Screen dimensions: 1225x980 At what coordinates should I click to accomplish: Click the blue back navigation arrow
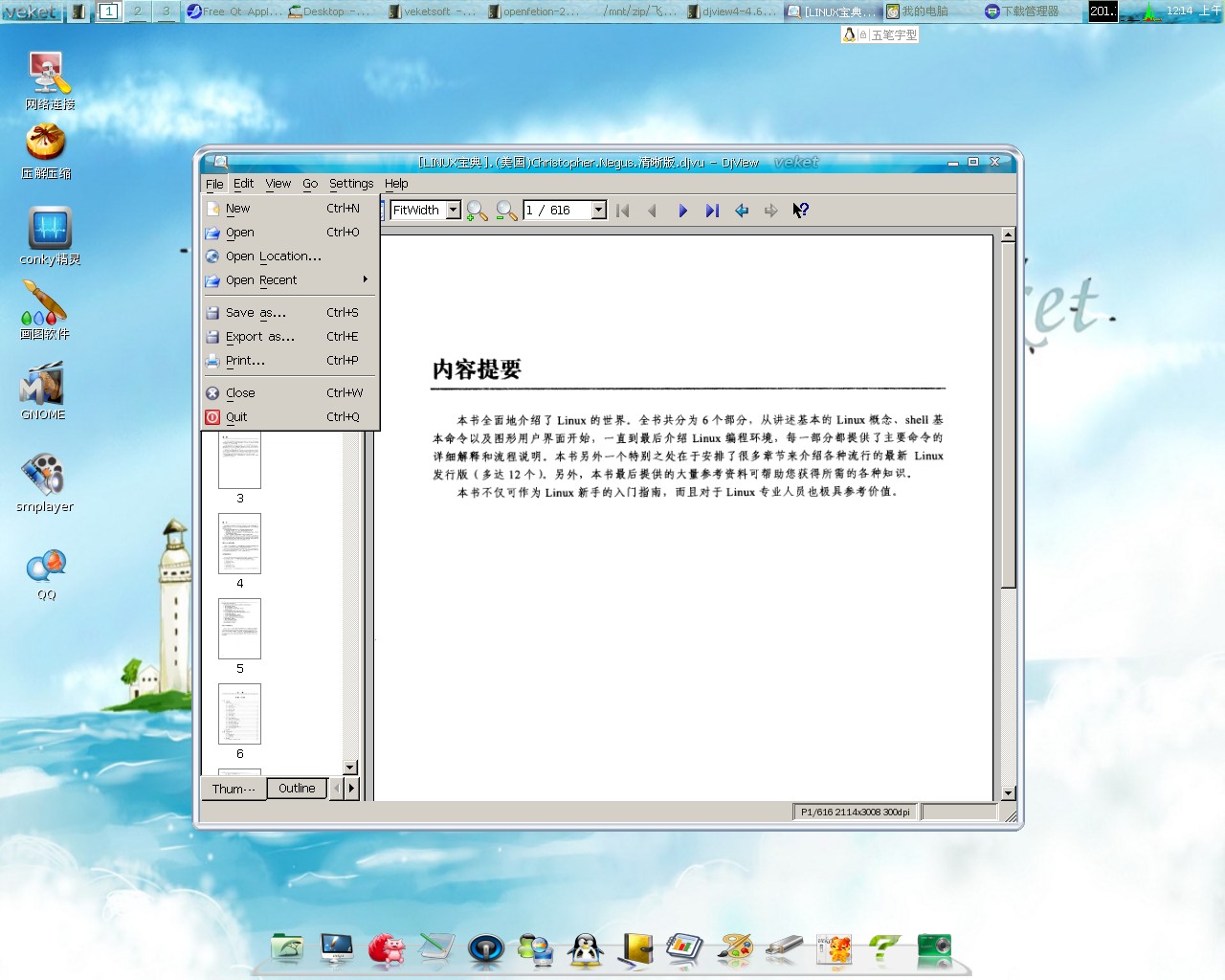742,211
